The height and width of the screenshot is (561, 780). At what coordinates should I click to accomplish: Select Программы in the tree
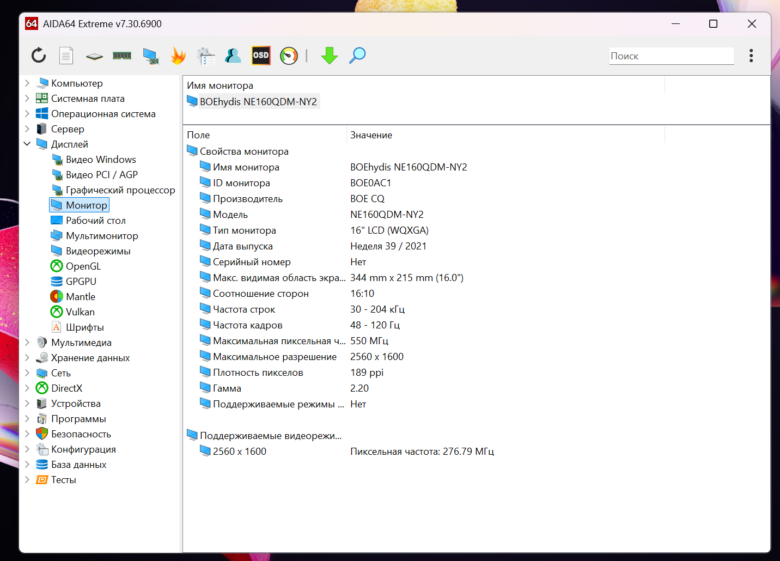pos(71,419)
